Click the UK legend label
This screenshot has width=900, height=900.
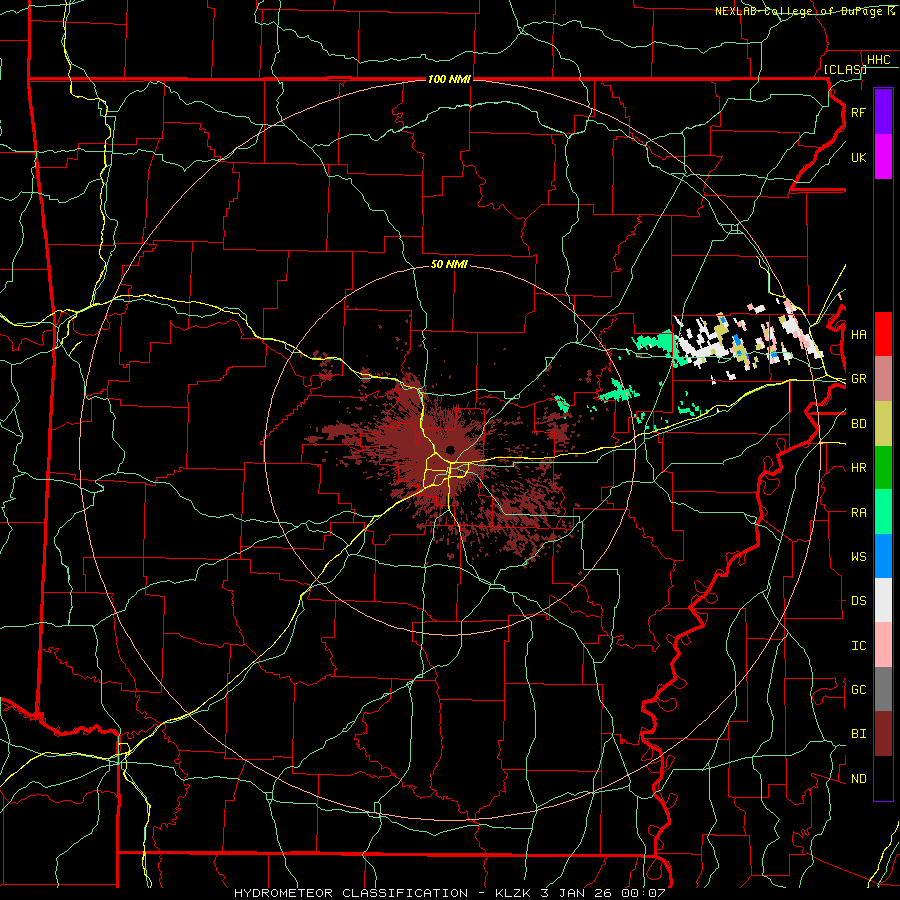tap(858, 157)
